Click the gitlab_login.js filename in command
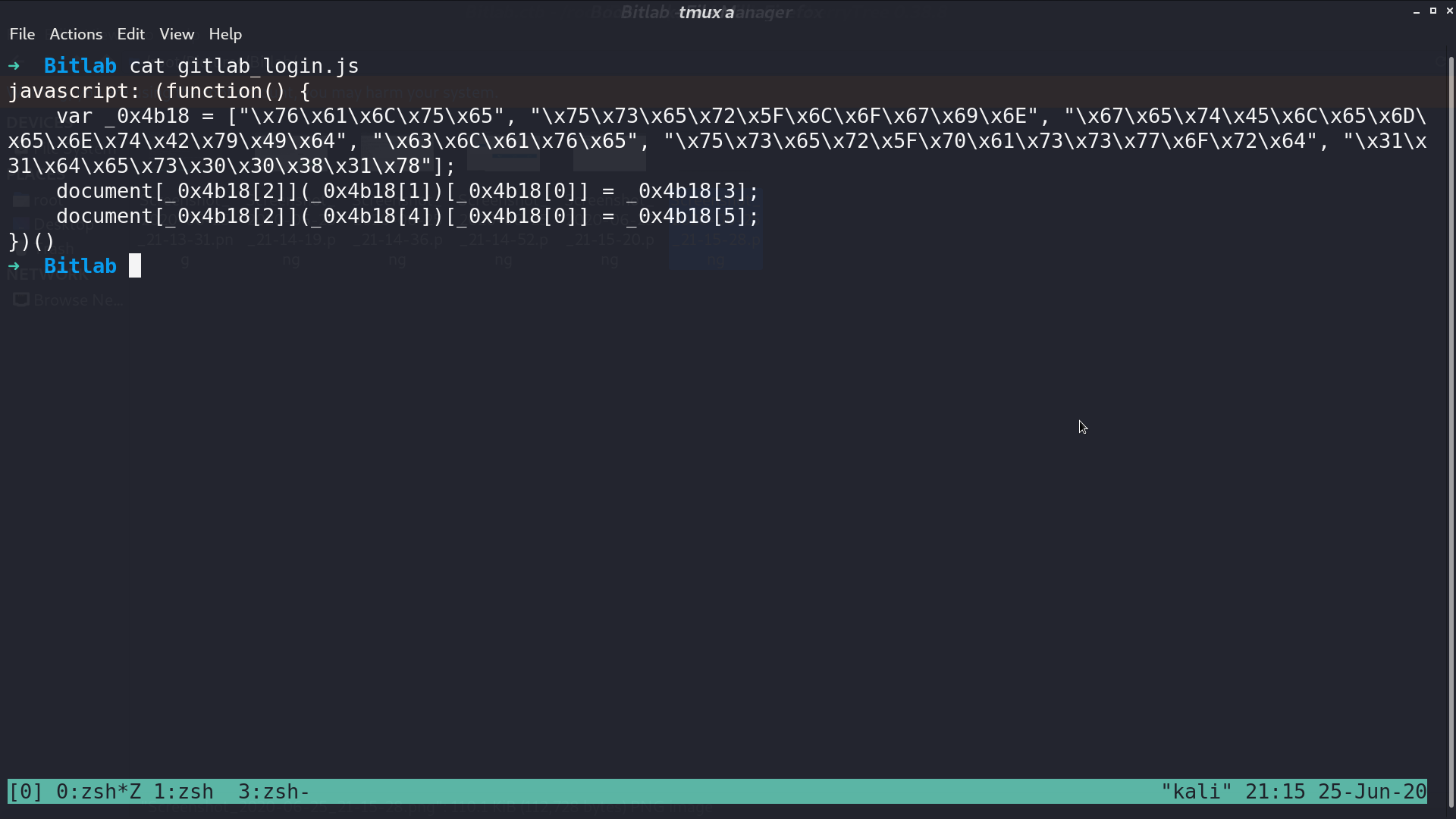 coord(268,66)
